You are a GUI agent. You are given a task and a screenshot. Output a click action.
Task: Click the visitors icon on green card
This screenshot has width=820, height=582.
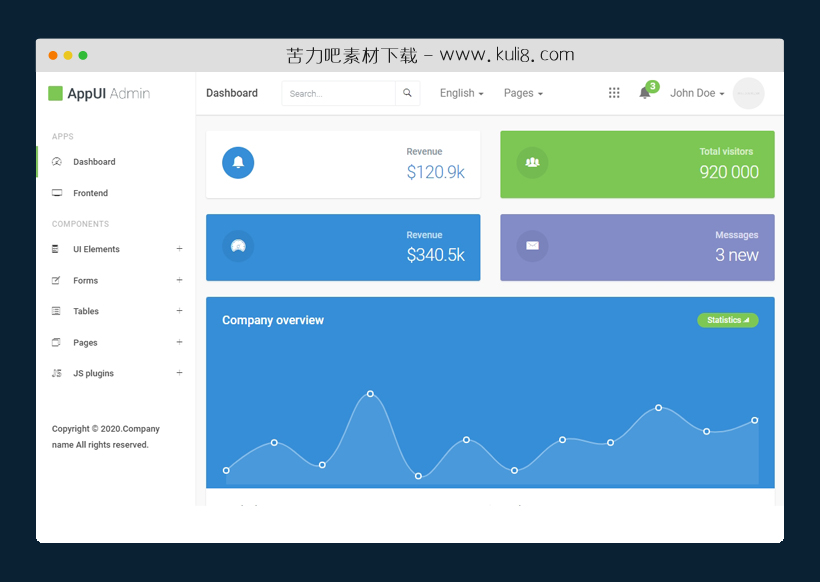pos(532,162)
